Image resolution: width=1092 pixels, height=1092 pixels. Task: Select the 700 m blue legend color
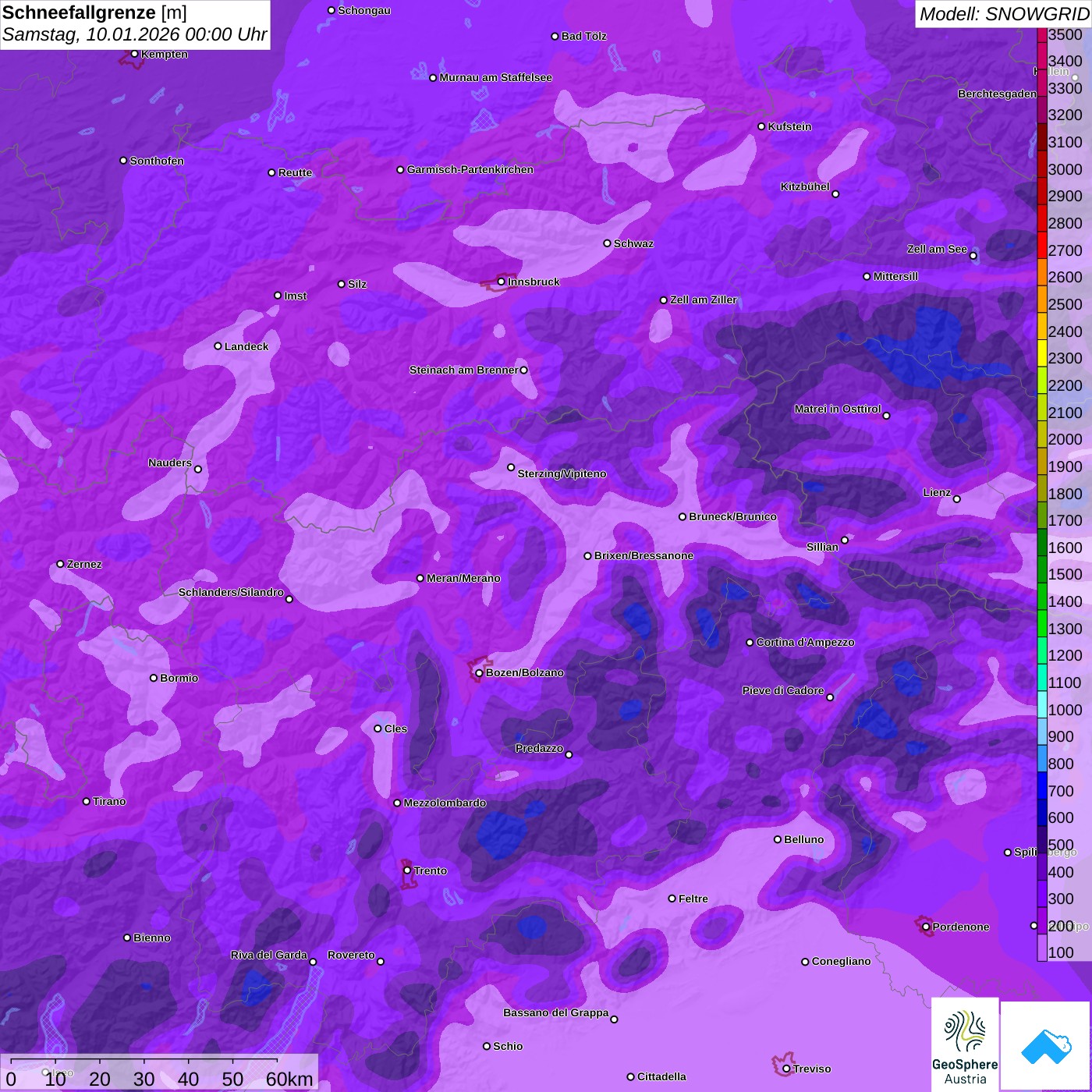[x=1042, y=785]
